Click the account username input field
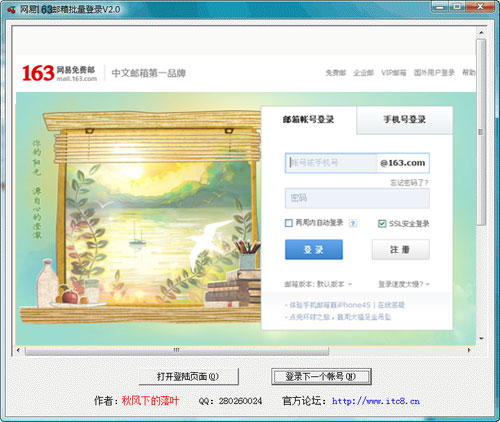 pyautogui.click(x=331, y=163)
